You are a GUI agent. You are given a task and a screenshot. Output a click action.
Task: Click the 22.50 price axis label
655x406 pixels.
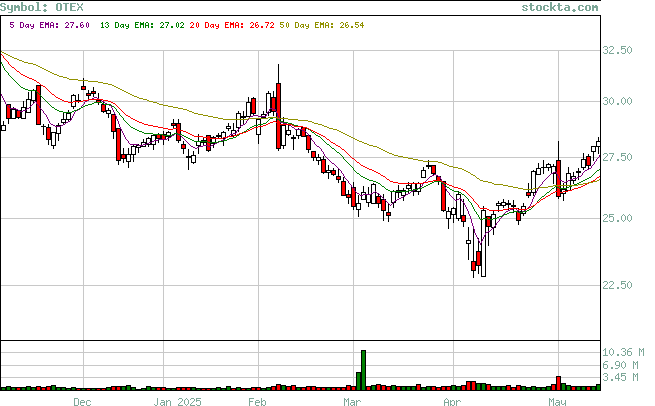pyautogui.click(x=617, y=285)
